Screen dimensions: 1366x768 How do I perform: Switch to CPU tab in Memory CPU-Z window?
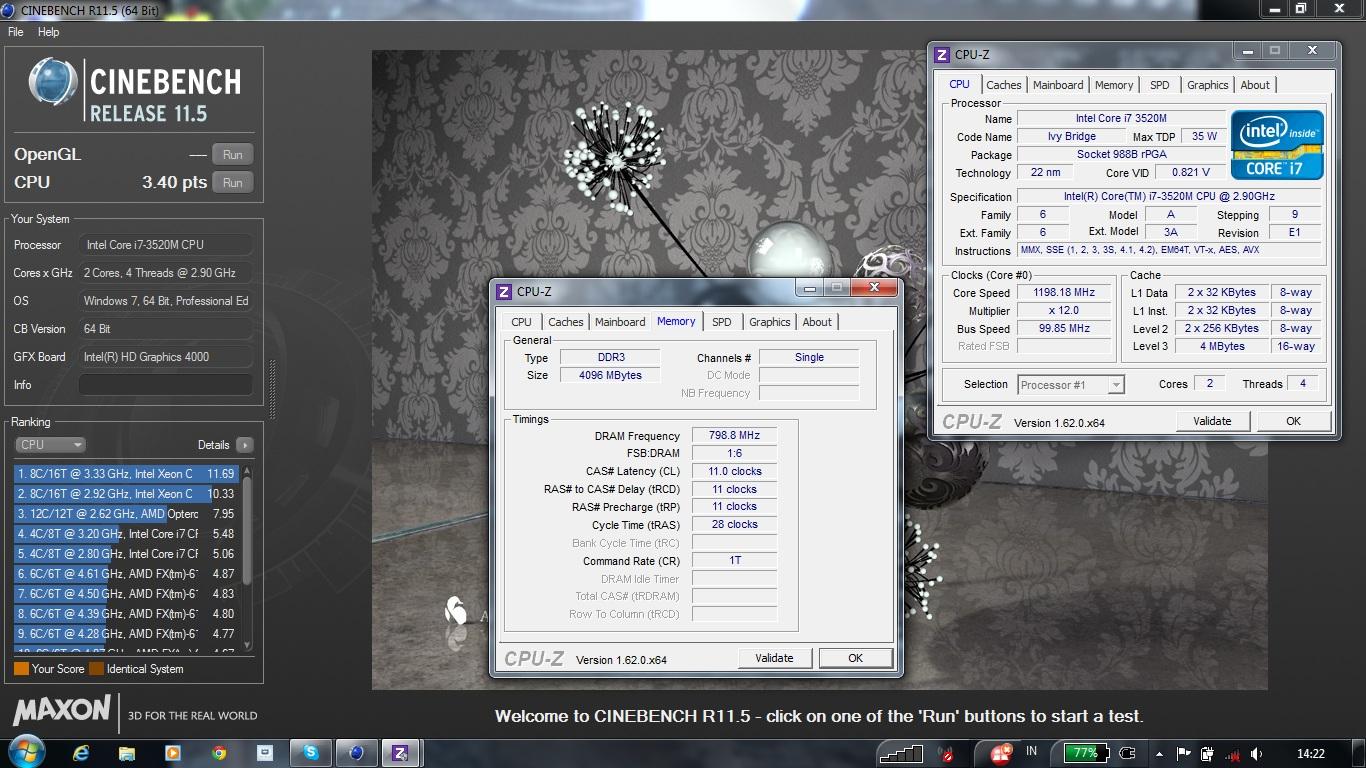tap(522, 322)
